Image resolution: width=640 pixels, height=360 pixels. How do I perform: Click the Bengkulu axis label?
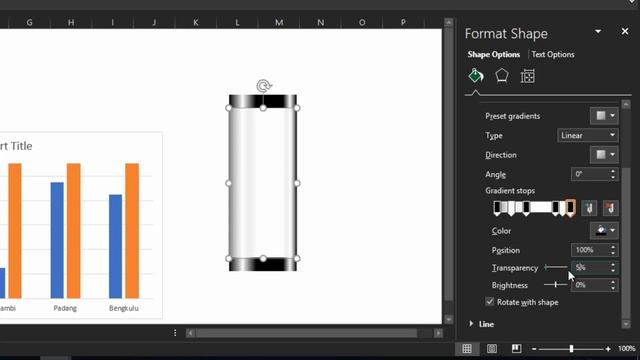click(x=124, y=308)
